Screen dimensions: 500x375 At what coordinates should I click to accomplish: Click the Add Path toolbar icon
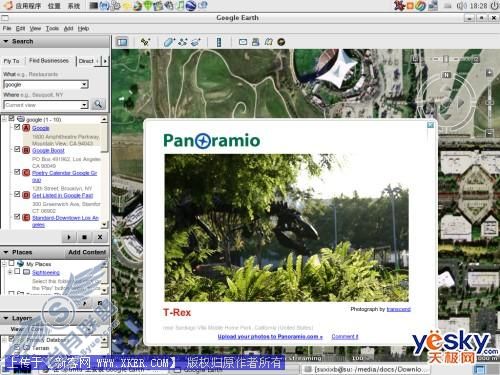[x=183, y=42]
